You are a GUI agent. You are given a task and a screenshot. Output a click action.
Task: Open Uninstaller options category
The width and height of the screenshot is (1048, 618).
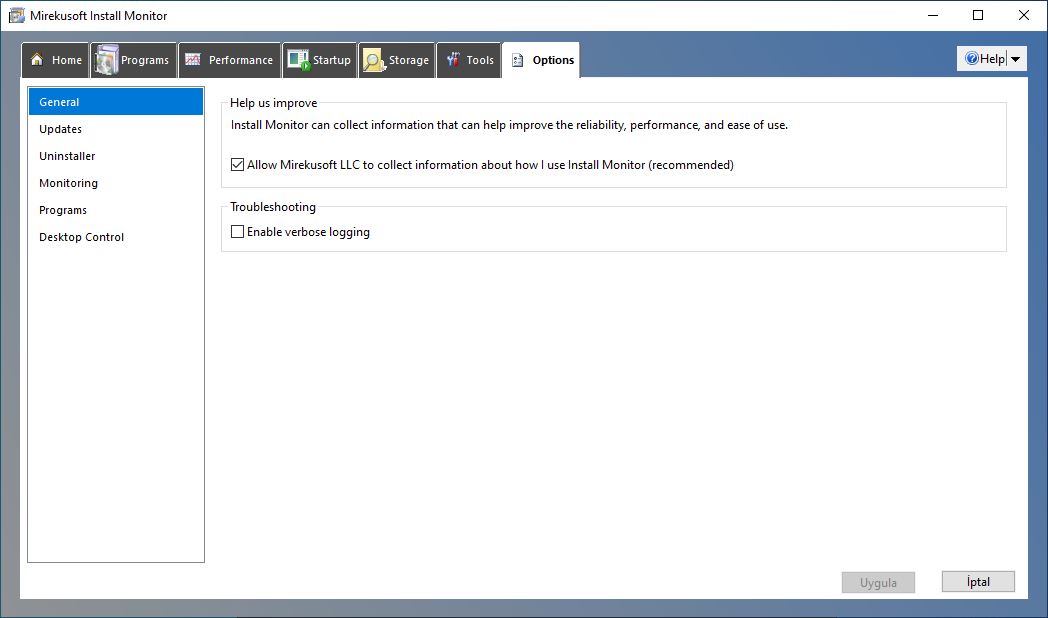[x=116, y=156]
